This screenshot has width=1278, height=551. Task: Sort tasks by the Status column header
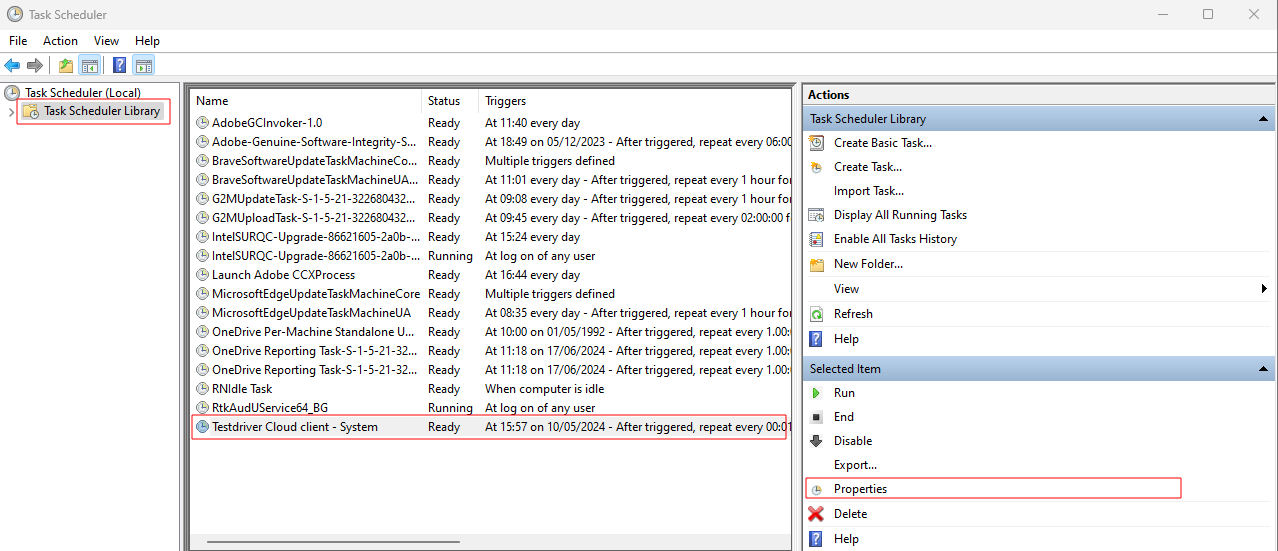pos(451,101)
